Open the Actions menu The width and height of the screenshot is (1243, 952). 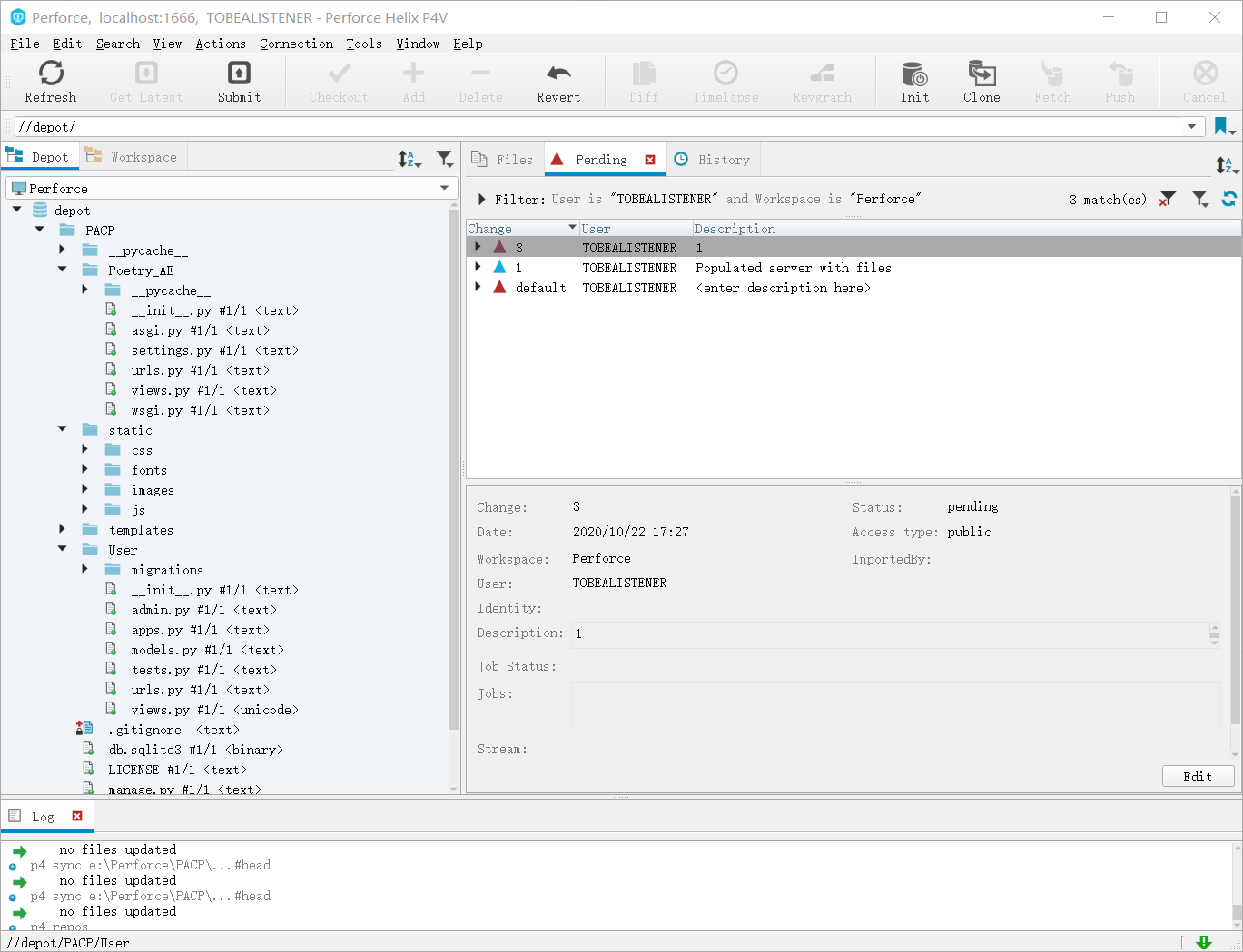[x=221, y=44]
